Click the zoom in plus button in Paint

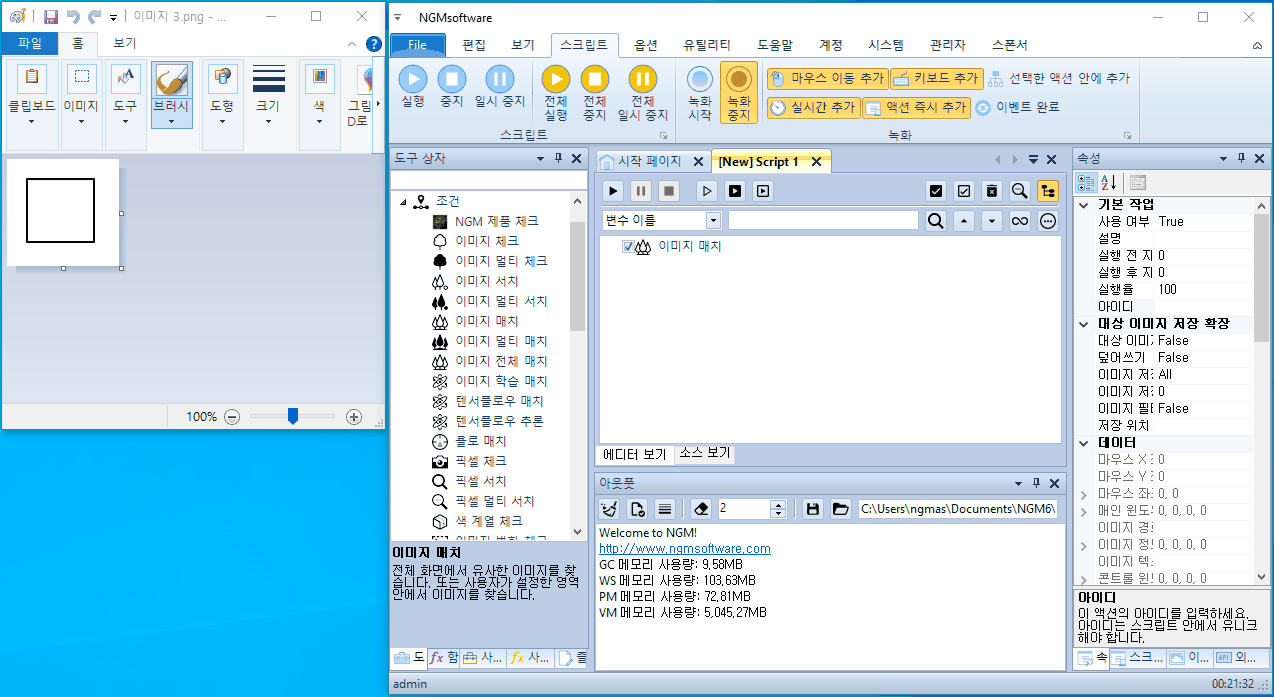coord(353,417)
